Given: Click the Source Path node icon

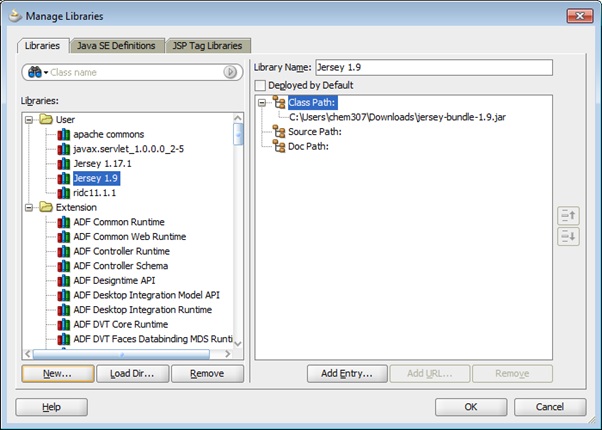Looking at the screenshot, I should tap(279, 131).
